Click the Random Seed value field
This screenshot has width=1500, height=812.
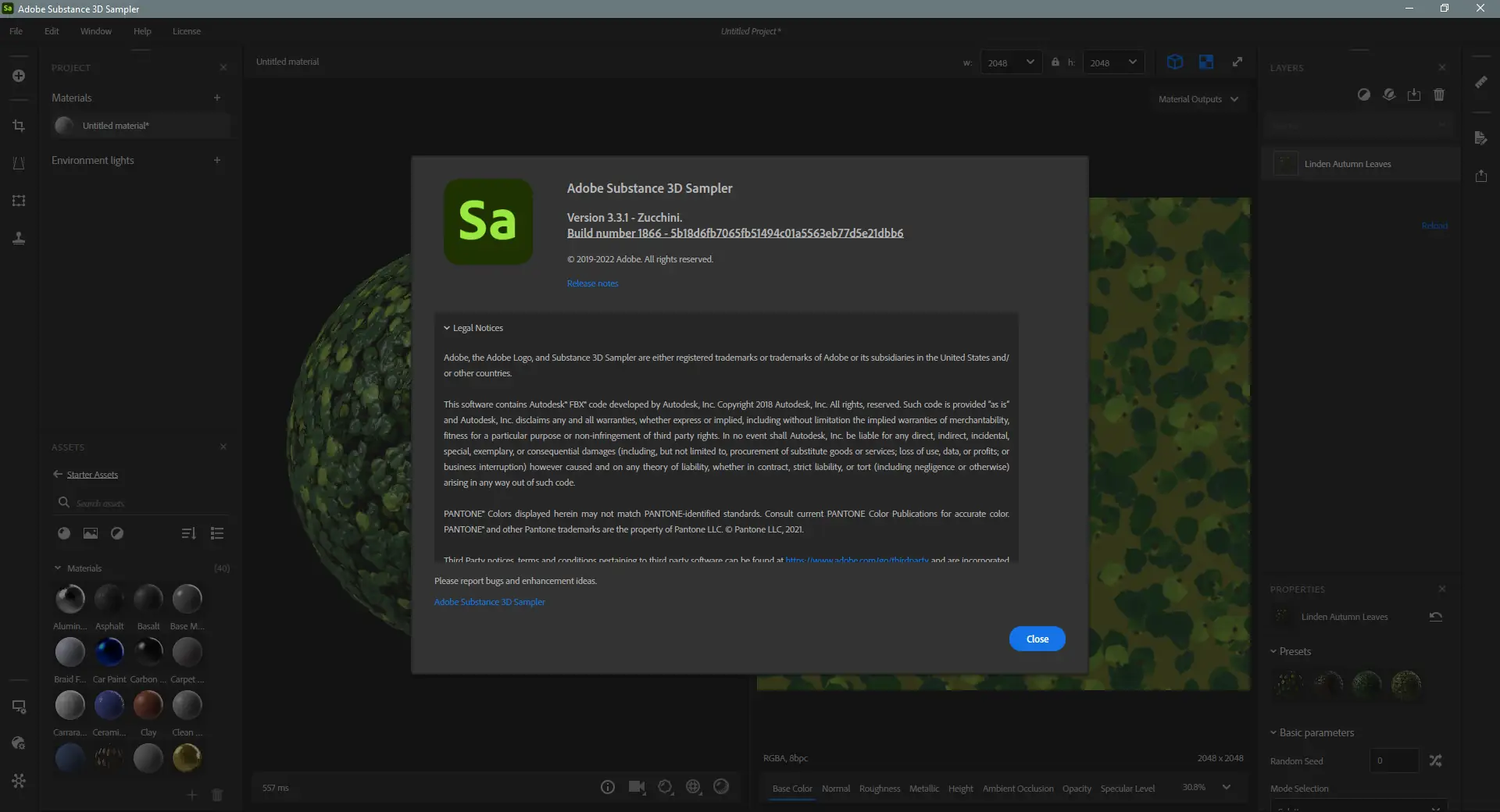[x=1395, y=760]
